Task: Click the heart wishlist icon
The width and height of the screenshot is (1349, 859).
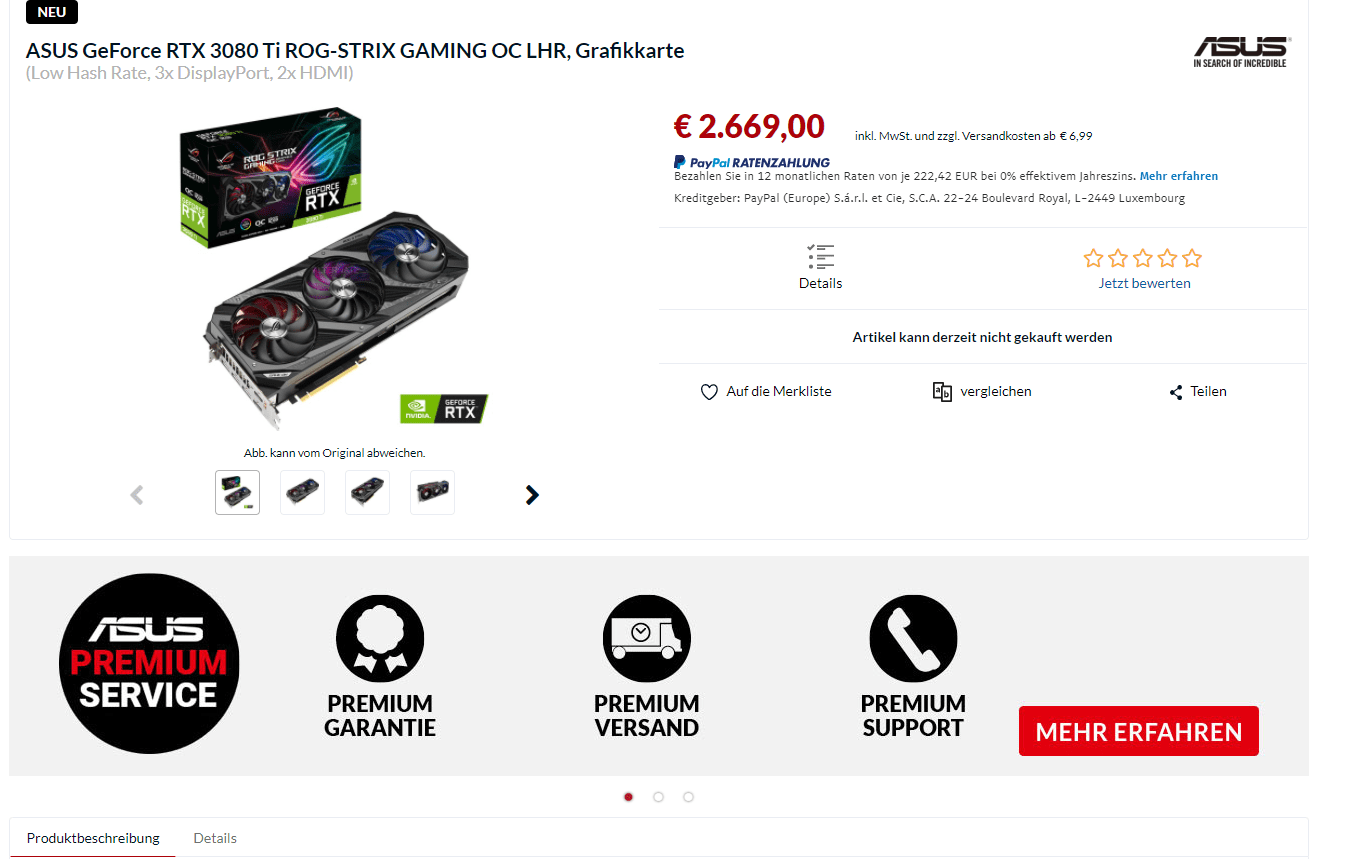Action: tap(709, 392)
